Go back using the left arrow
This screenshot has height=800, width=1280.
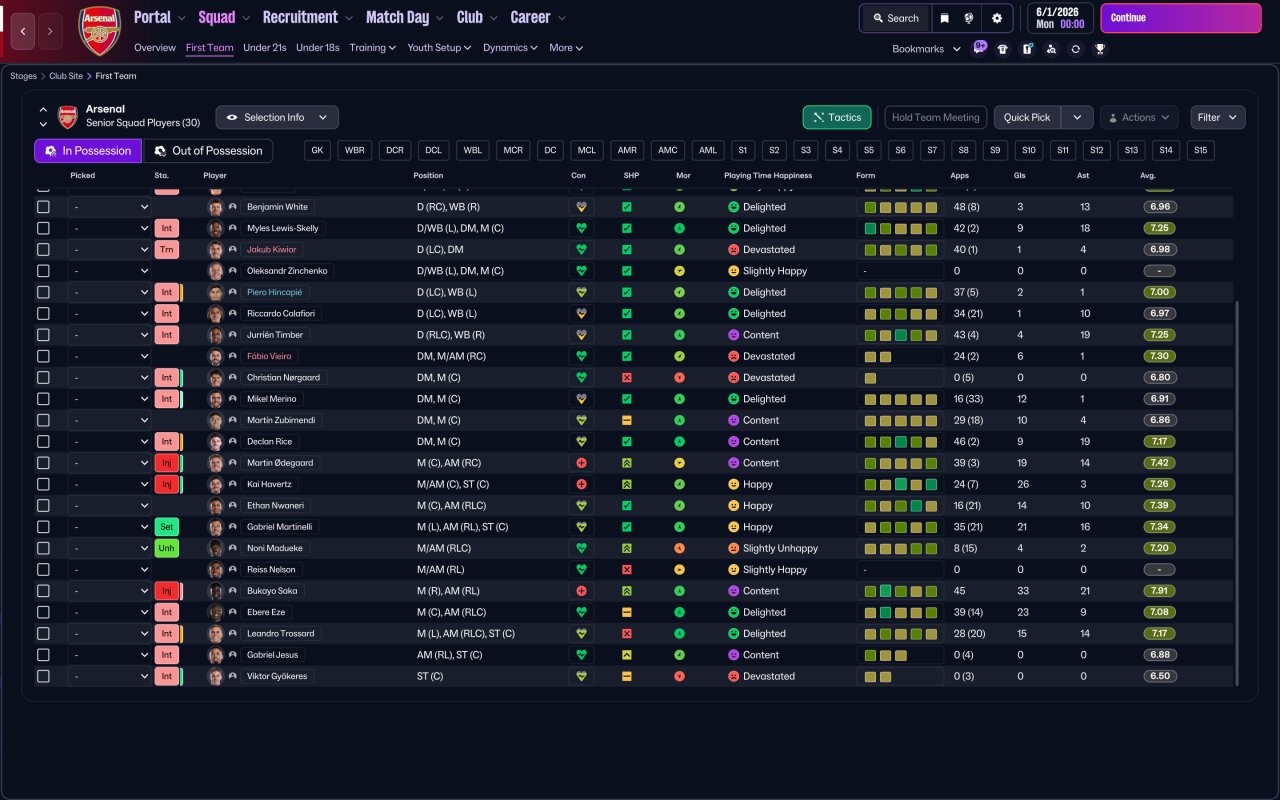[x=23, y=31]
